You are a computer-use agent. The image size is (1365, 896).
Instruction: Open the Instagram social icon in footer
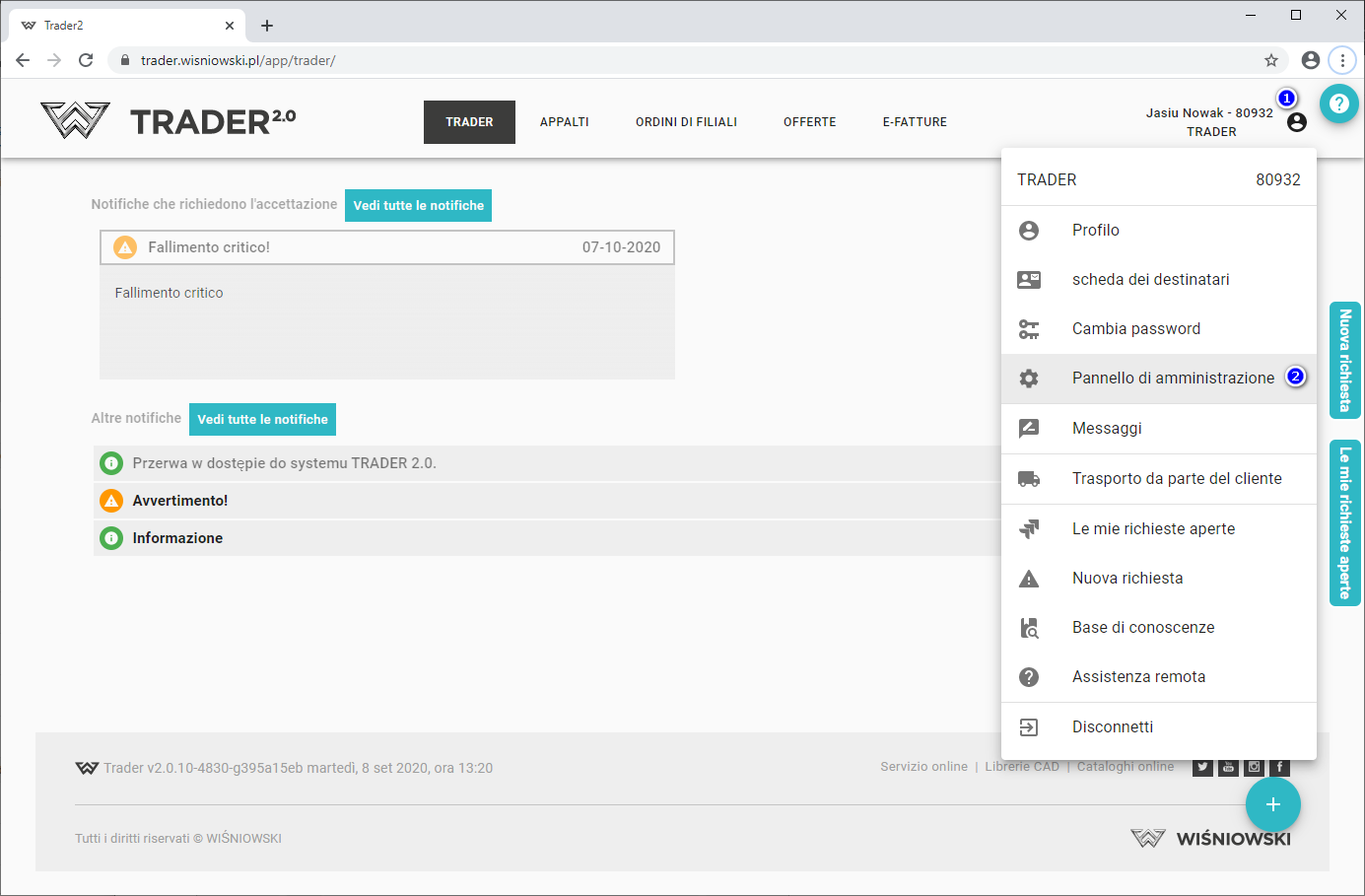(1254, 767)
